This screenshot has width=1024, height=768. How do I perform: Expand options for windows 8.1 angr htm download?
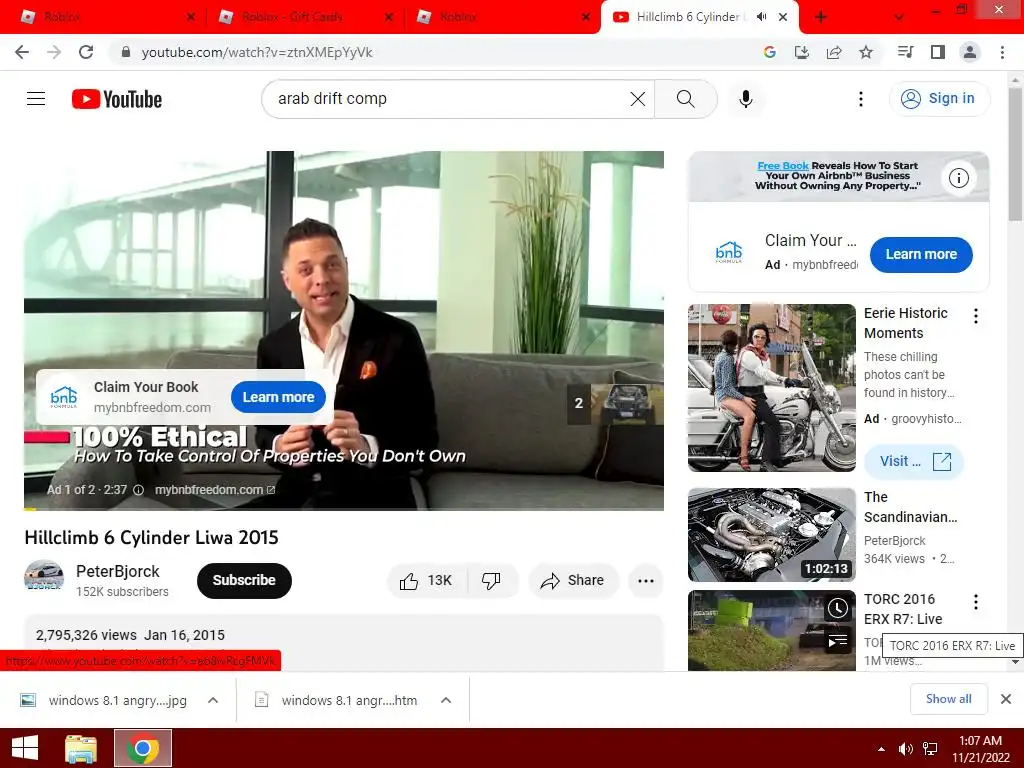pos(446,700)
